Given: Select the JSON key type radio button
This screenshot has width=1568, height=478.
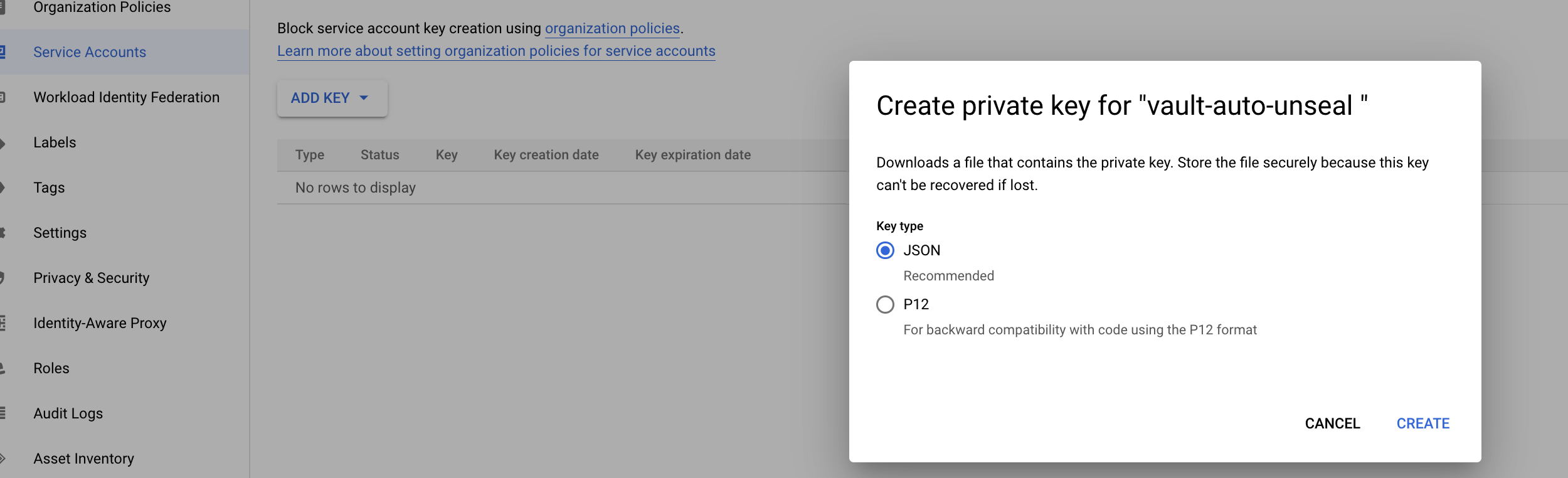Looking at the screenshot, I should [885, 251].
